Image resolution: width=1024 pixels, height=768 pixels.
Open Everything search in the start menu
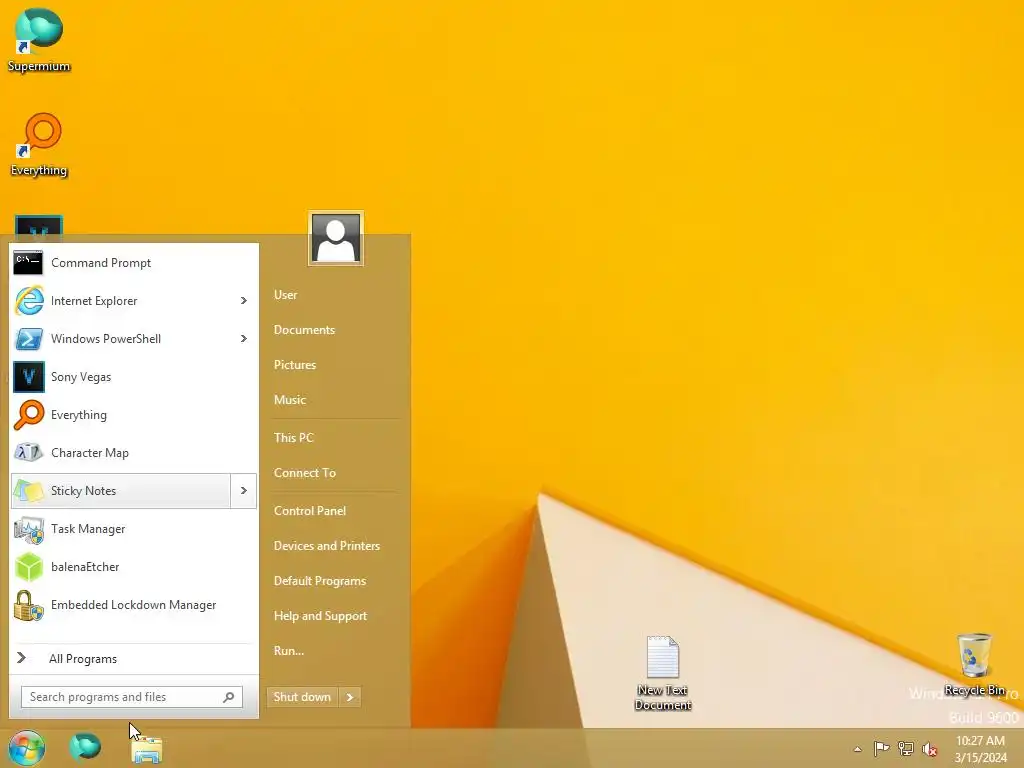[134, 415]
